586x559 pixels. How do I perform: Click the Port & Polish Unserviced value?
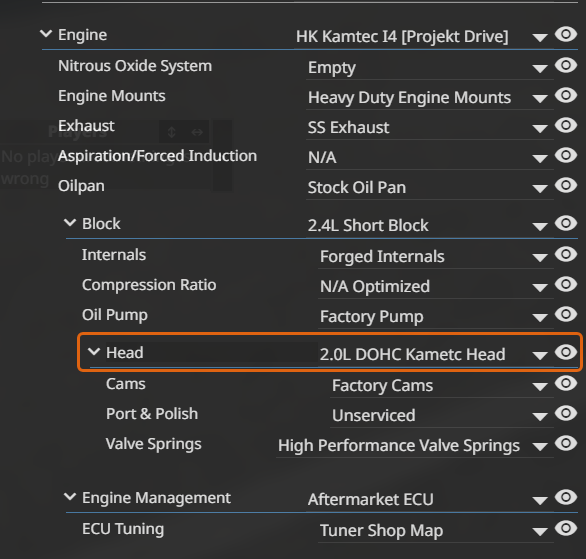tap(374, 416)
